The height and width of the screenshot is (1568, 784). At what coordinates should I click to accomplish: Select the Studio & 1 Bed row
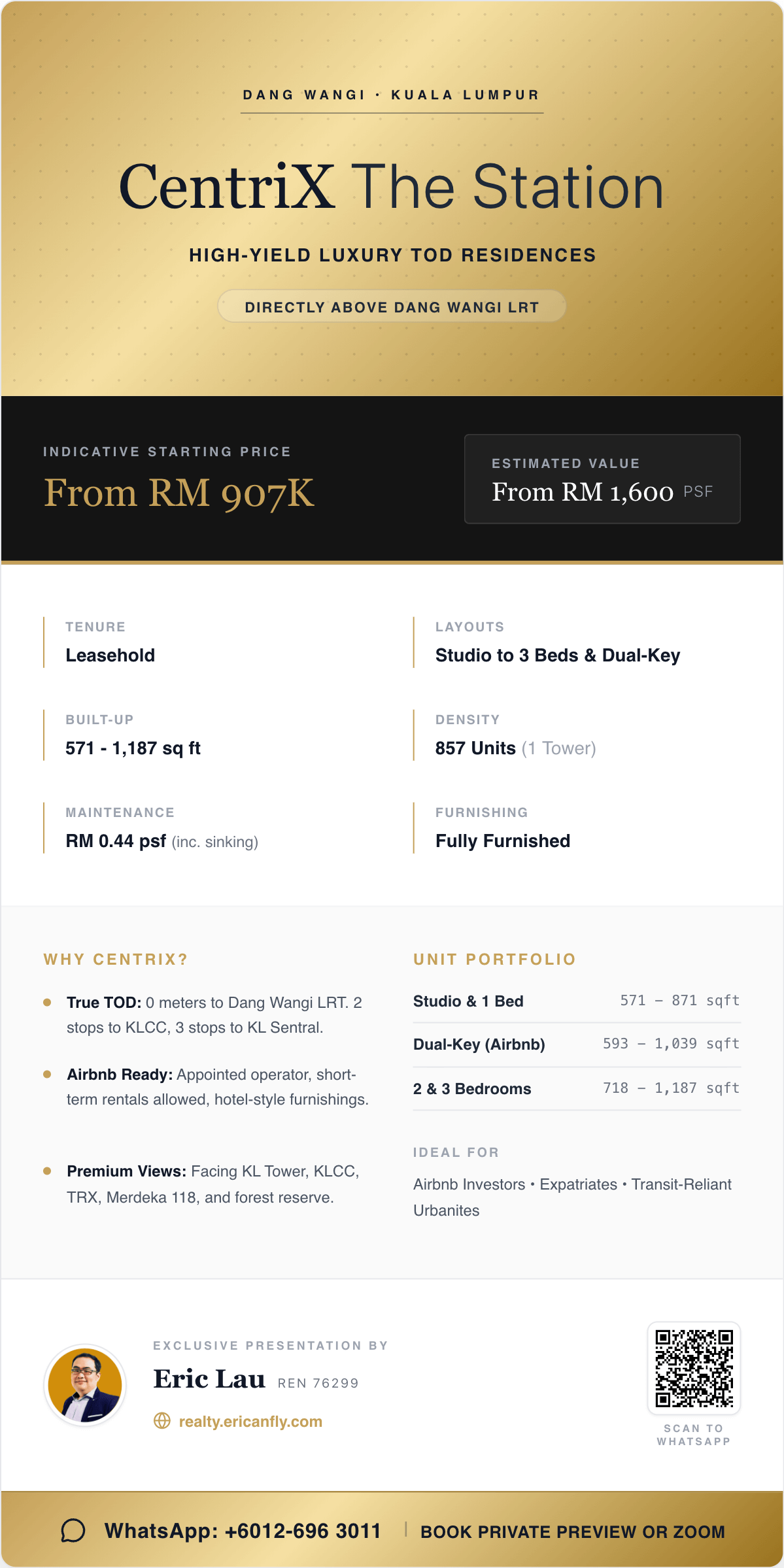coord(576,1001)
